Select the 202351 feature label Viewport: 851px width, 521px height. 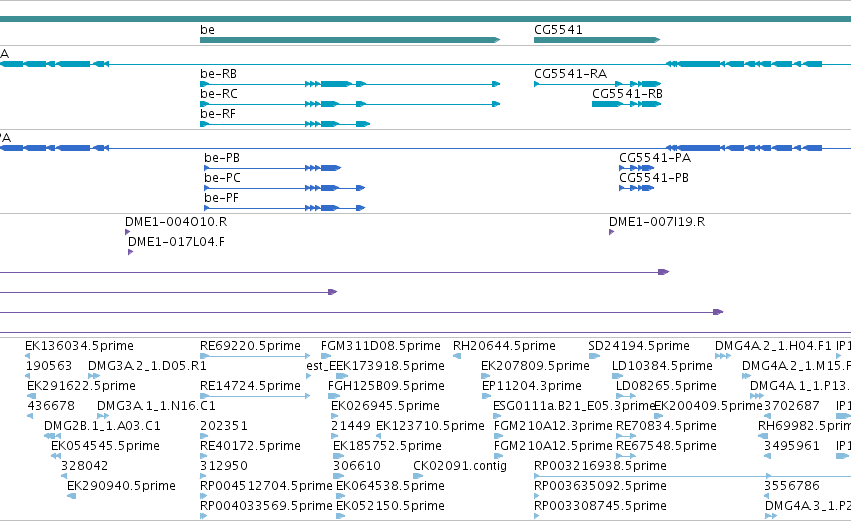(224, 427)
